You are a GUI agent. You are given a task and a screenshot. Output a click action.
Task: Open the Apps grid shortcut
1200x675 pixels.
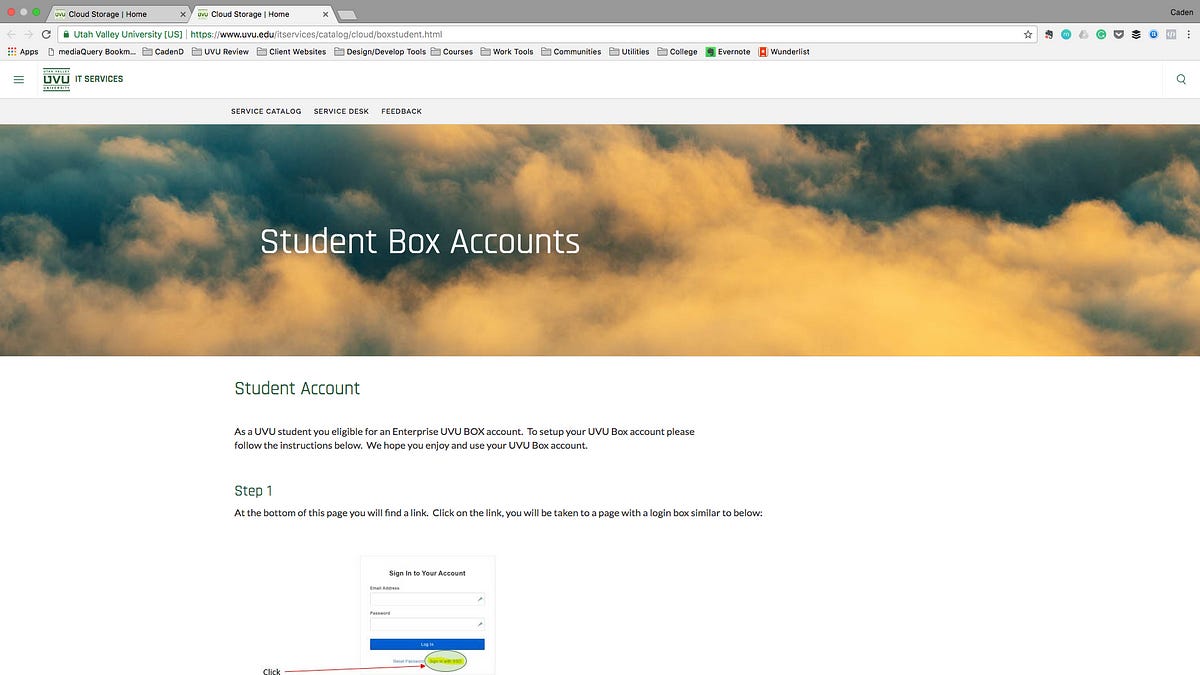click(x=23, y=52)
